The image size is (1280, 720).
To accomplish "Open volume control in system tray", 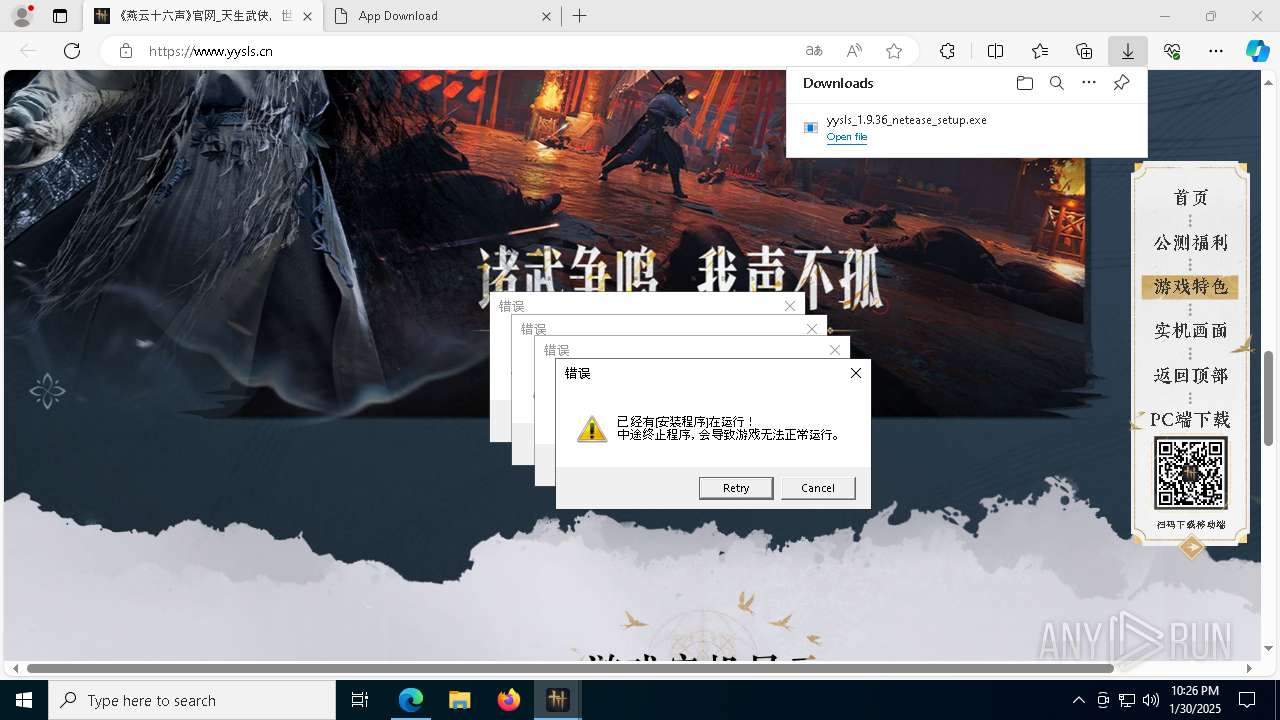I will tap(1150, 700).
